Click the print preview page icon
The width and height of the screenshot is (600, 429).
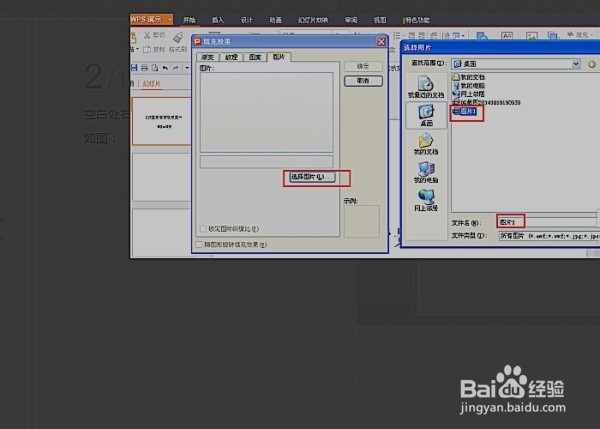(x=155, y=68)
